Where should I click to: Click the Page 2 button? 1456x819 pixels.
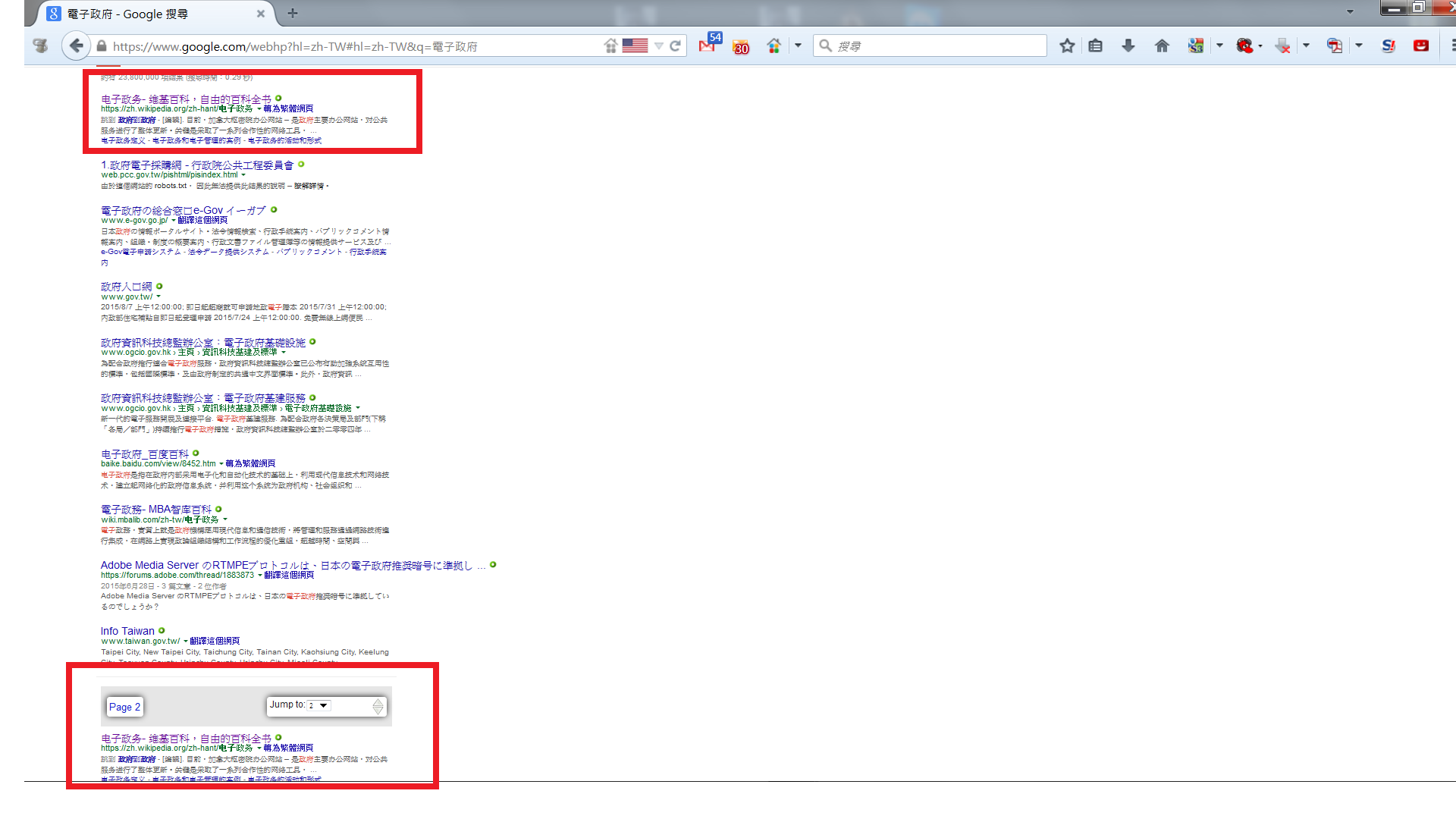tap(124, 707)
